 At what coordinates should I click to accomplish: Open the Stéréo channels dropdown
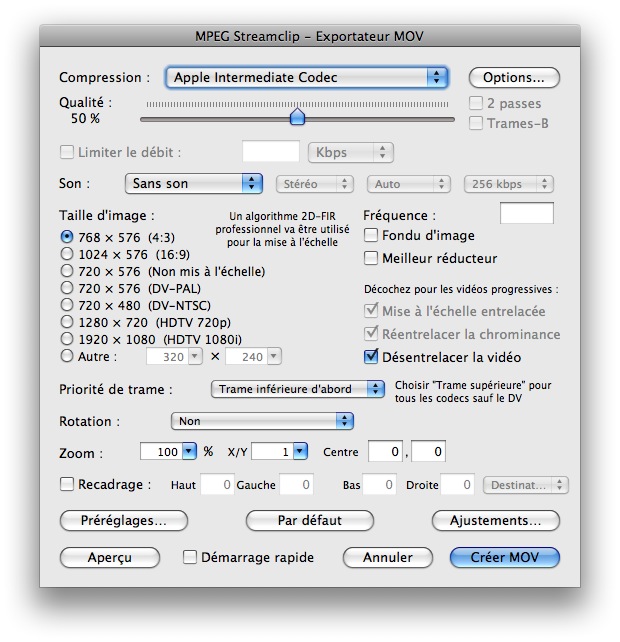(x=315, y=184)
